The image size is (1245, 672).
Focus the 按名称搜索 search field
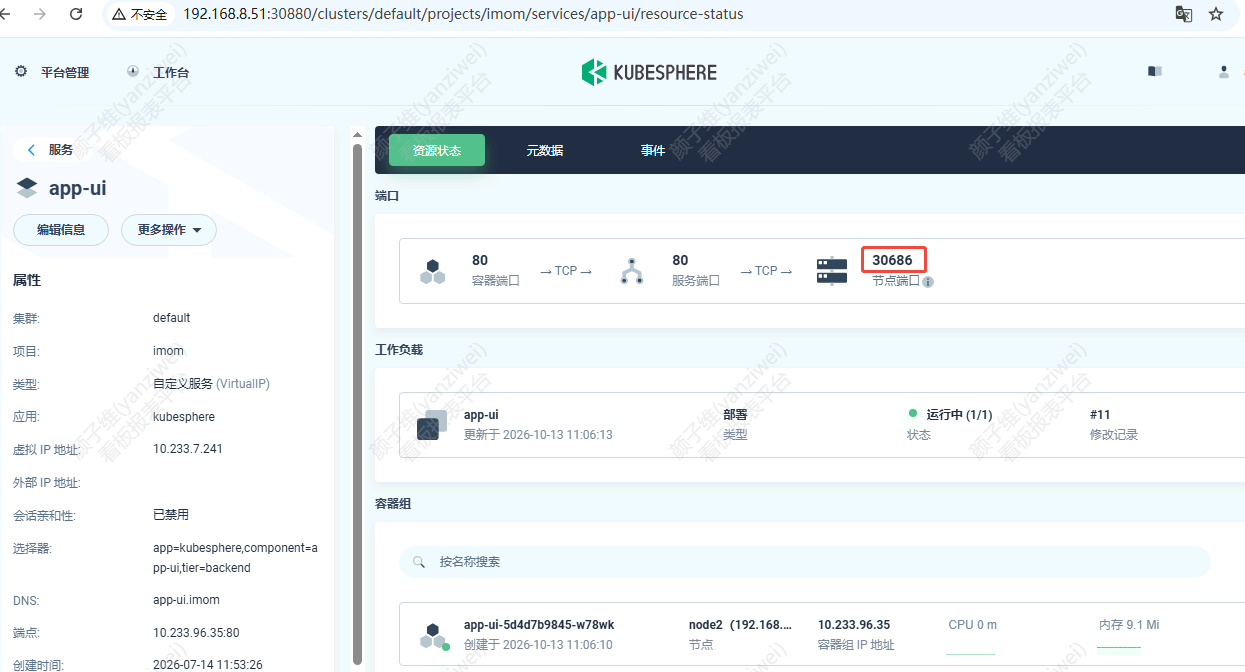point(804,562)
